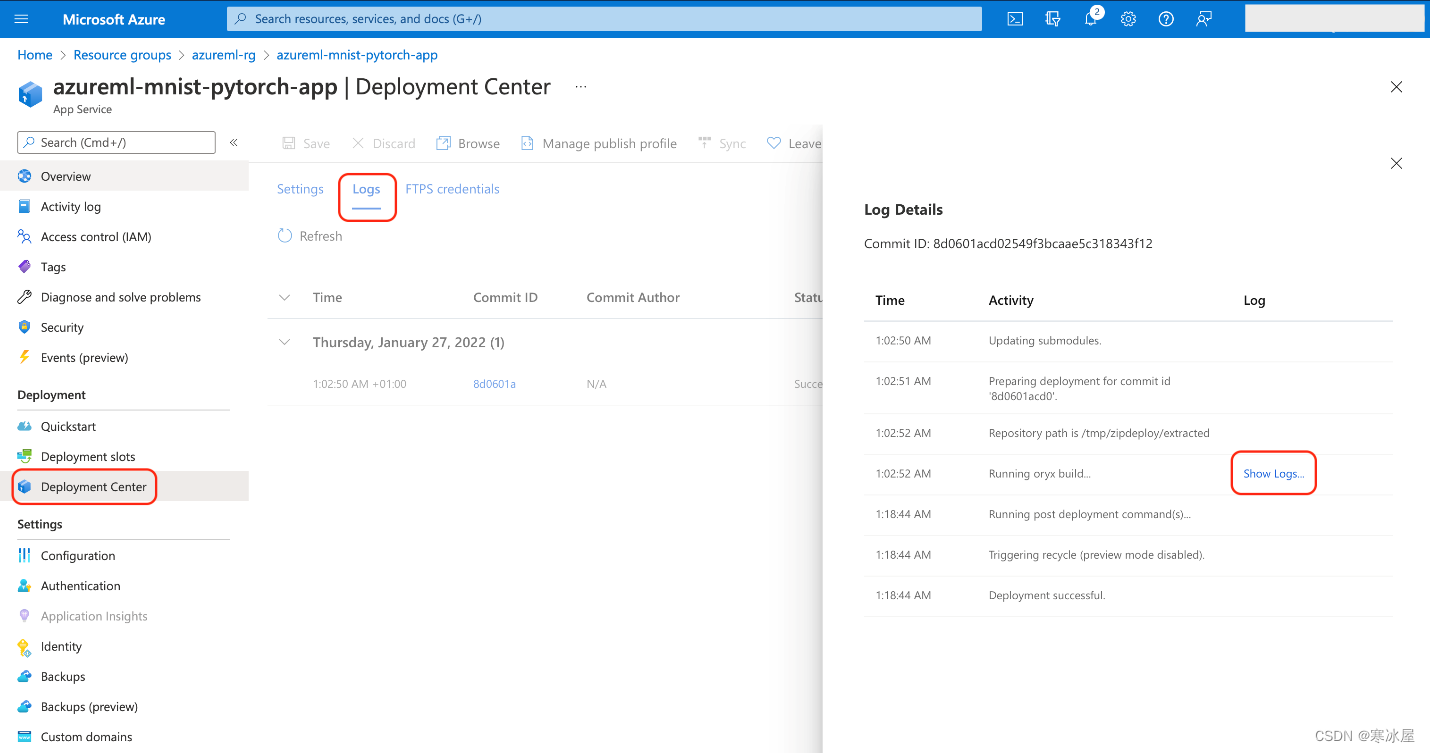Open portal settings gear

point(1128,19)
